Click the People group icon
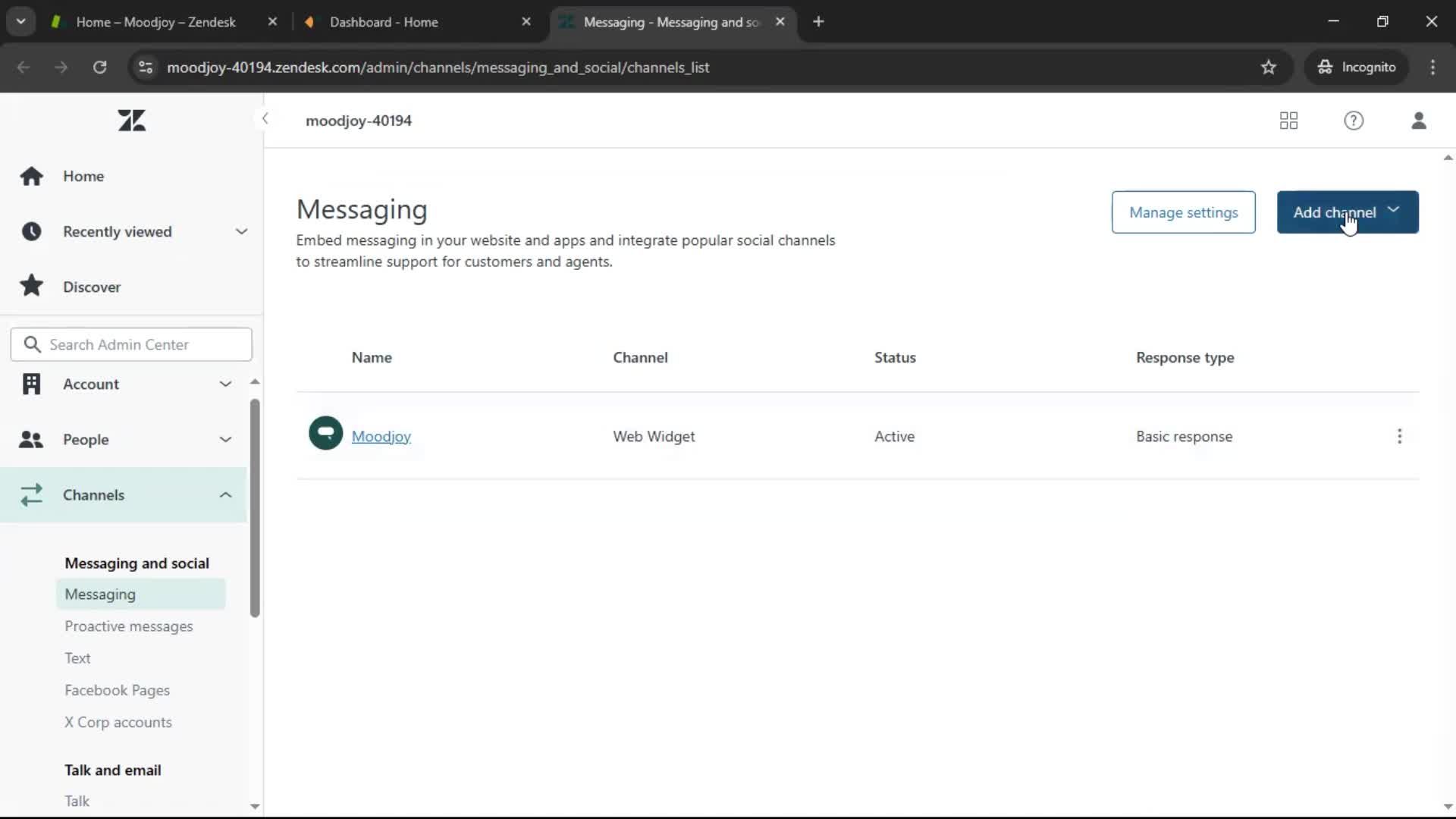This screenshot has height=819, width=1456. point(31,439)
